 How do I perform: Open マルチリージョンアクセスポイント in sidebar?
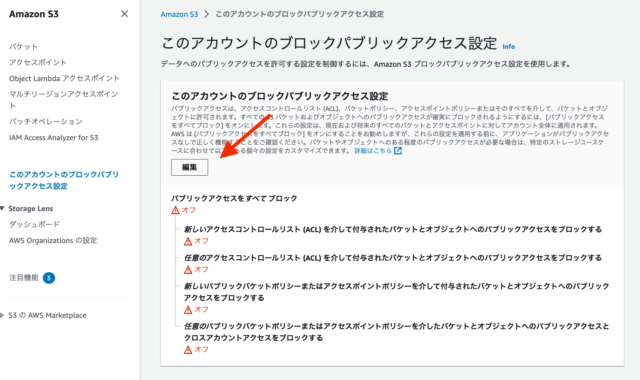pos(64,100)
